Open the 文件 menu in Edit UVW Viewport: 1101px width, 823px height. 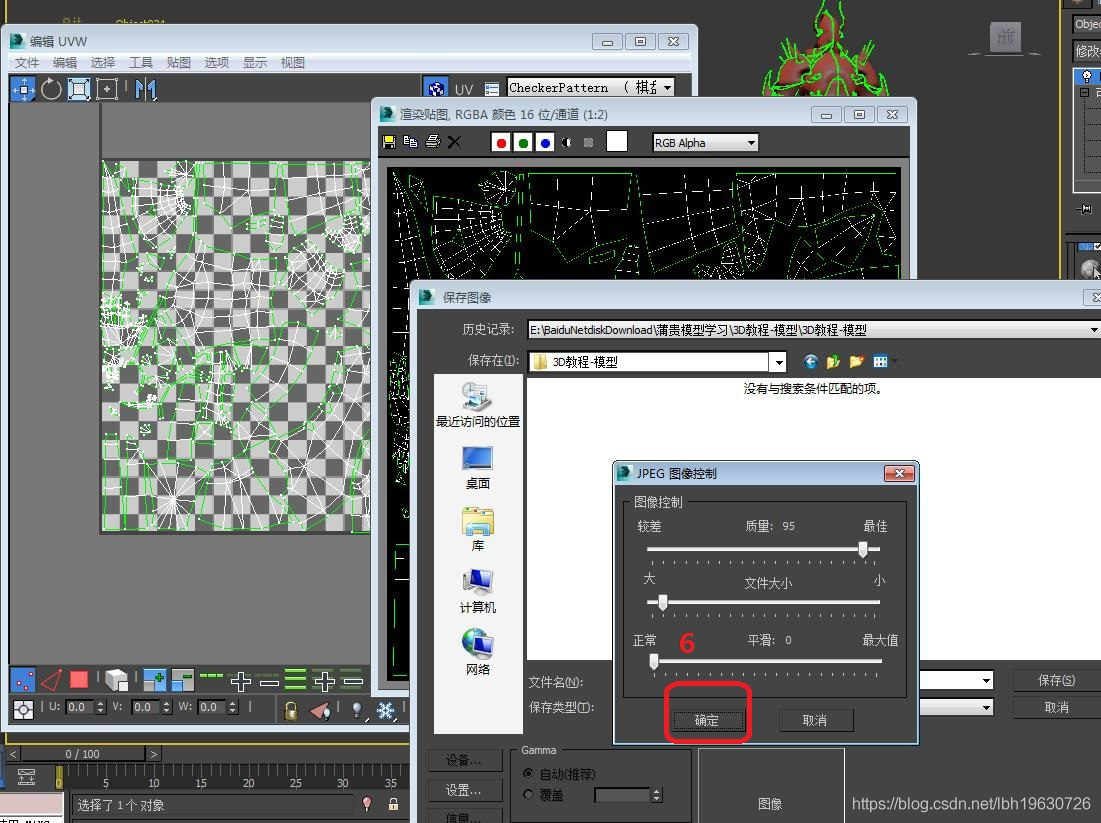[x=27, y=62]
